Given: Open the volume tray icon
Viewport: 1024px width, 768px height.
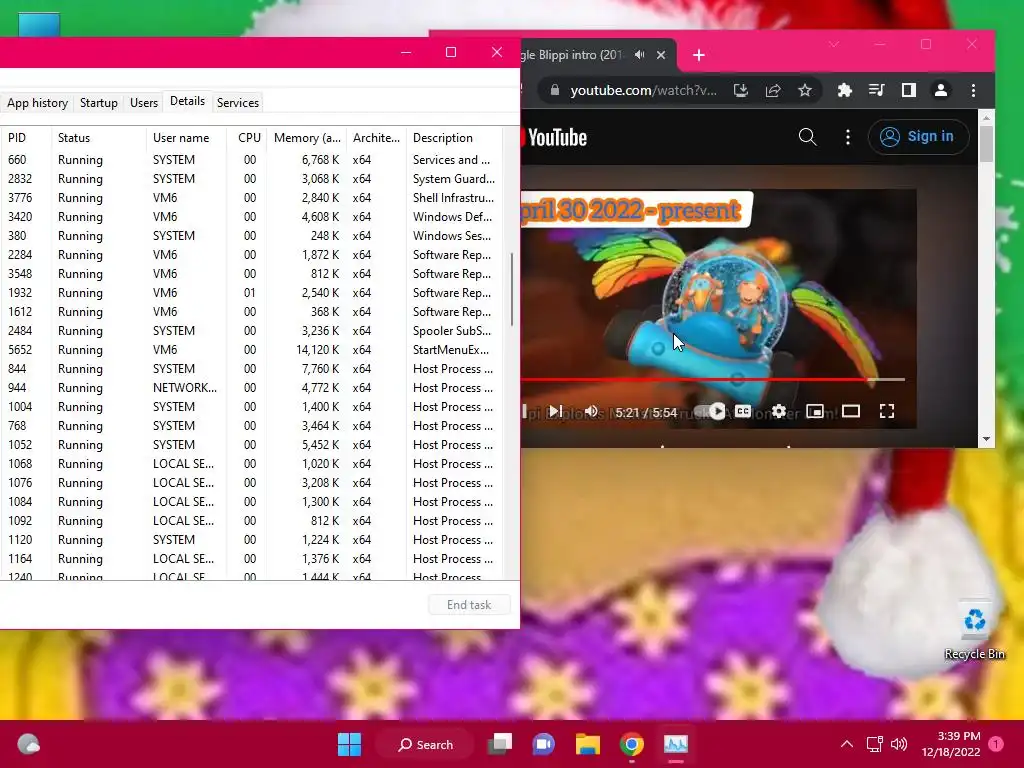Looking at the screenshot, I should 899,744.
